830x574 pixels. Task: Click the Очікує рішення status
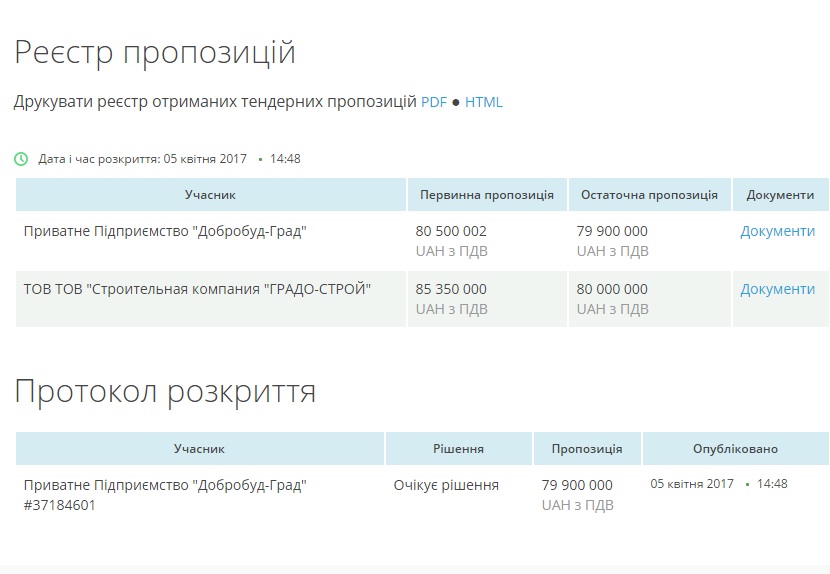pos(446,485)
